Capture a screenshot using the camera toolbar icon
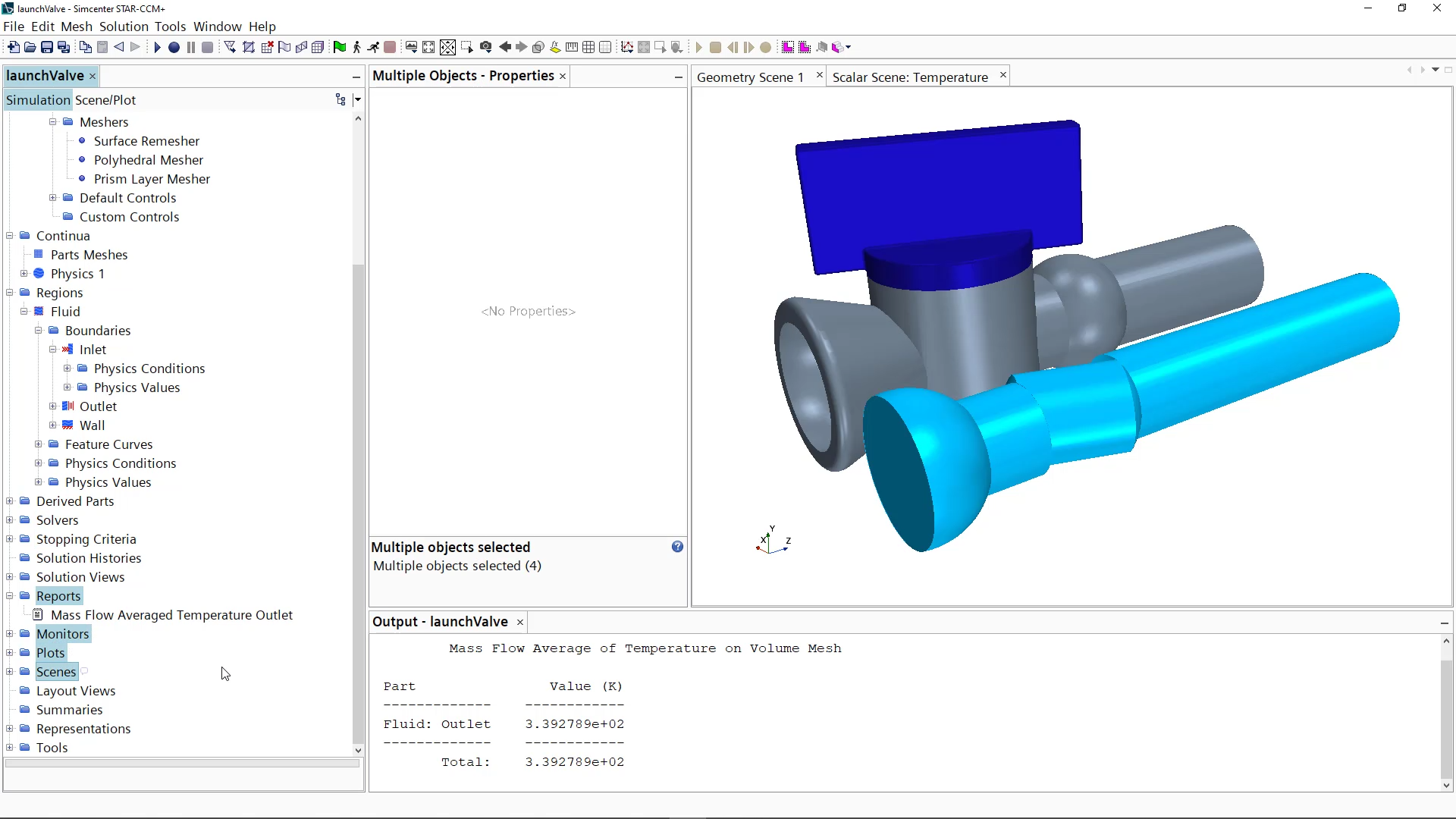The image size is (1456, 819). click(485, 46)
